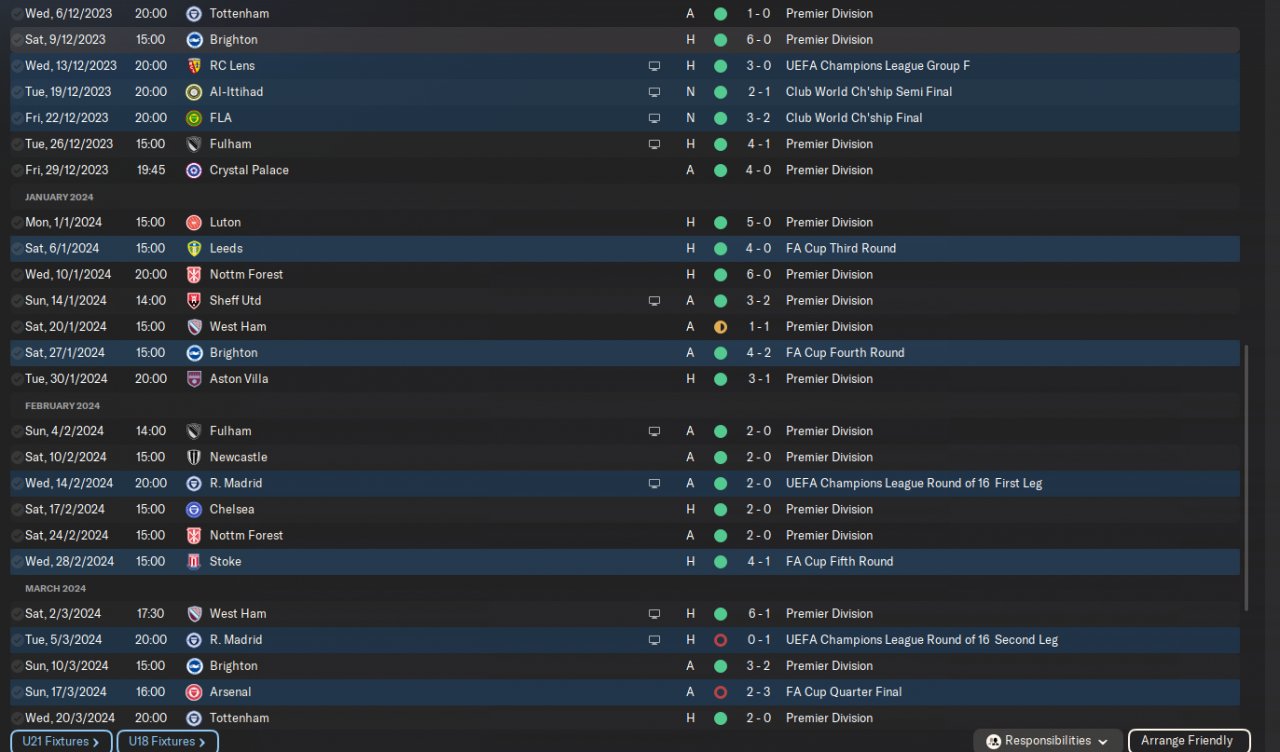Toggle the checkmark next to Mon, 1/1/2024

pyautogui.click(x=16, y=222)
